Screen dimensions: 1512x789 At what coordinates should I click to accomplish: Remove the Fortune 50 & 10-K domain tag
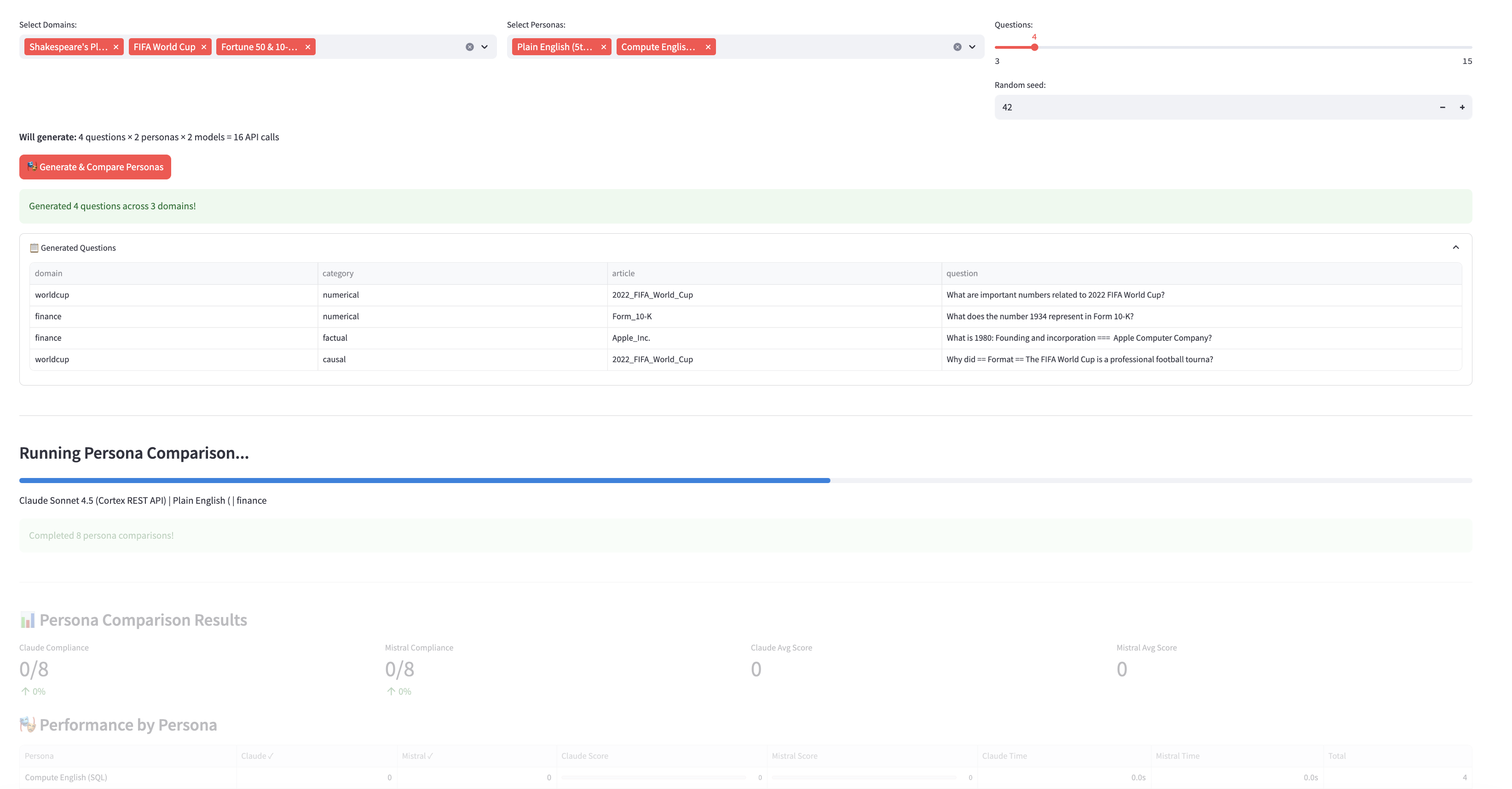coord(307,46)
